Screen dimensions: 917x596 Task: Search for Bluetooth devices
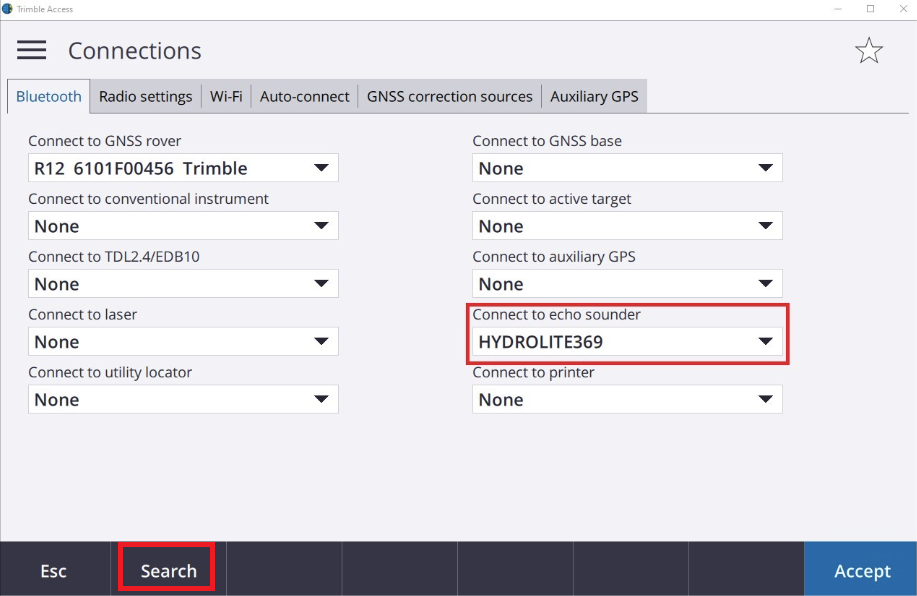(x=168, y=570)
